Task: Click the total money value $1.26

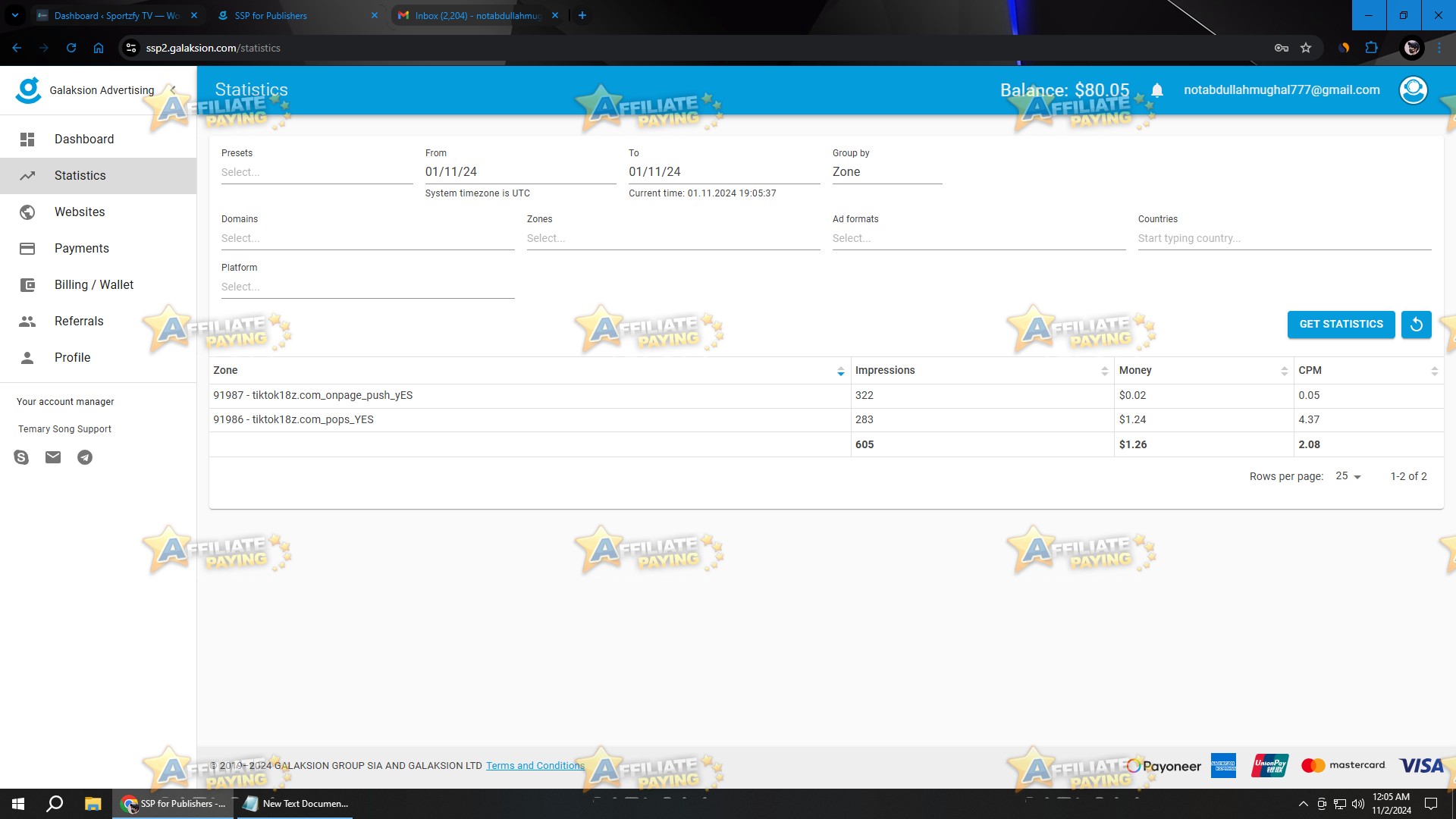Action: tap(1133, 445)
